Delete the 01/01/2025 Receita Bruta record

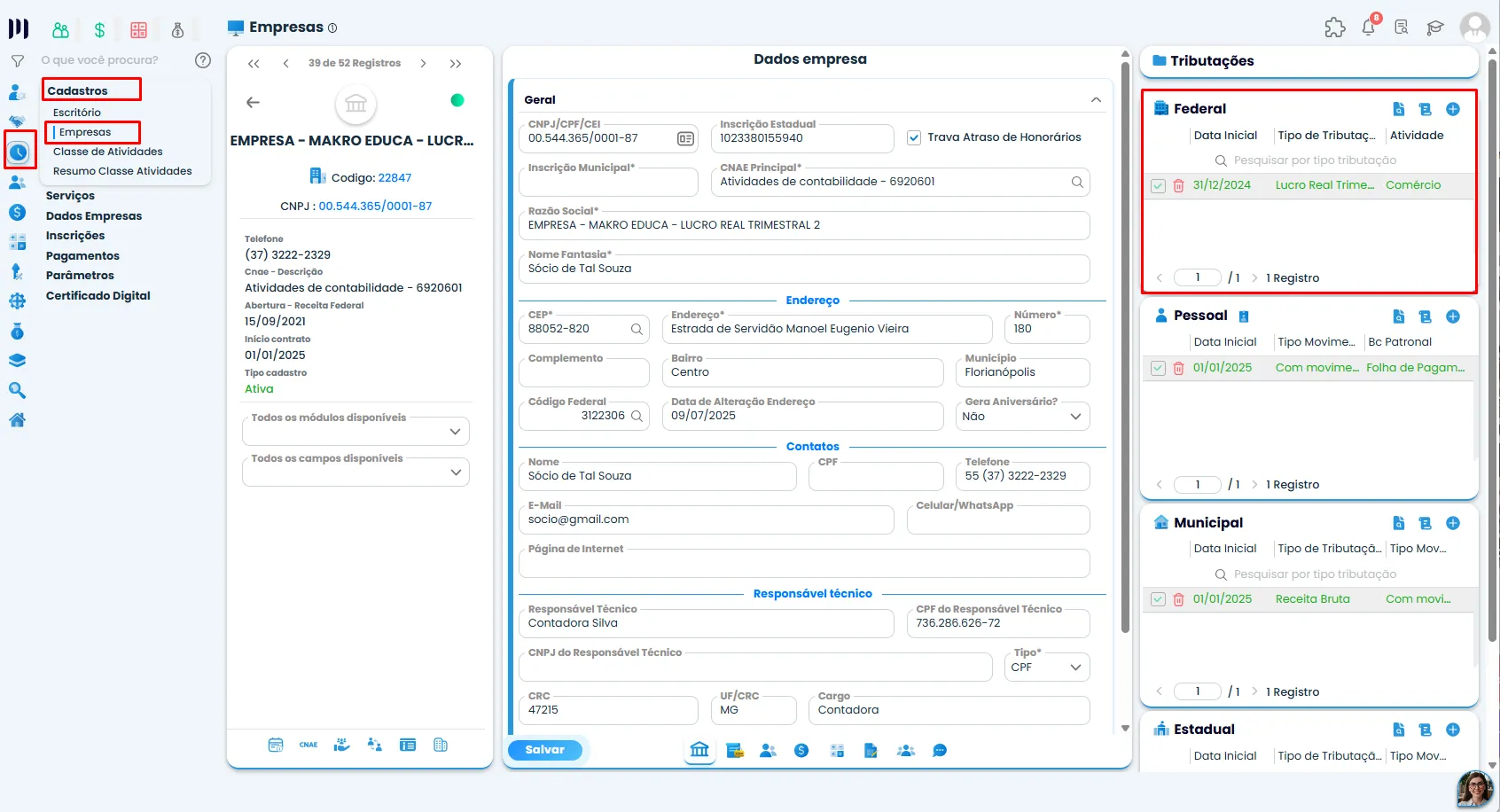coord(1178,600)
